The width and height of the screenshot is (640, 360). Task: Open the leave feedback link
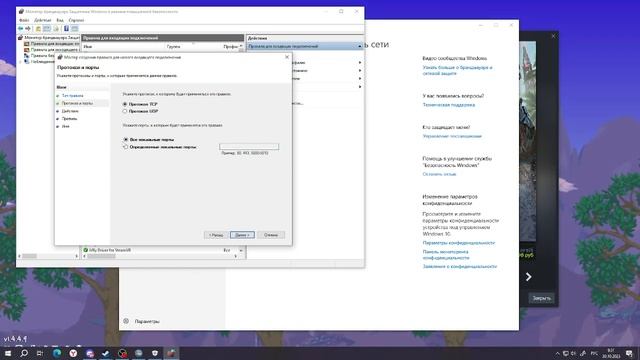pyautogui.click(x=439, y=174)
